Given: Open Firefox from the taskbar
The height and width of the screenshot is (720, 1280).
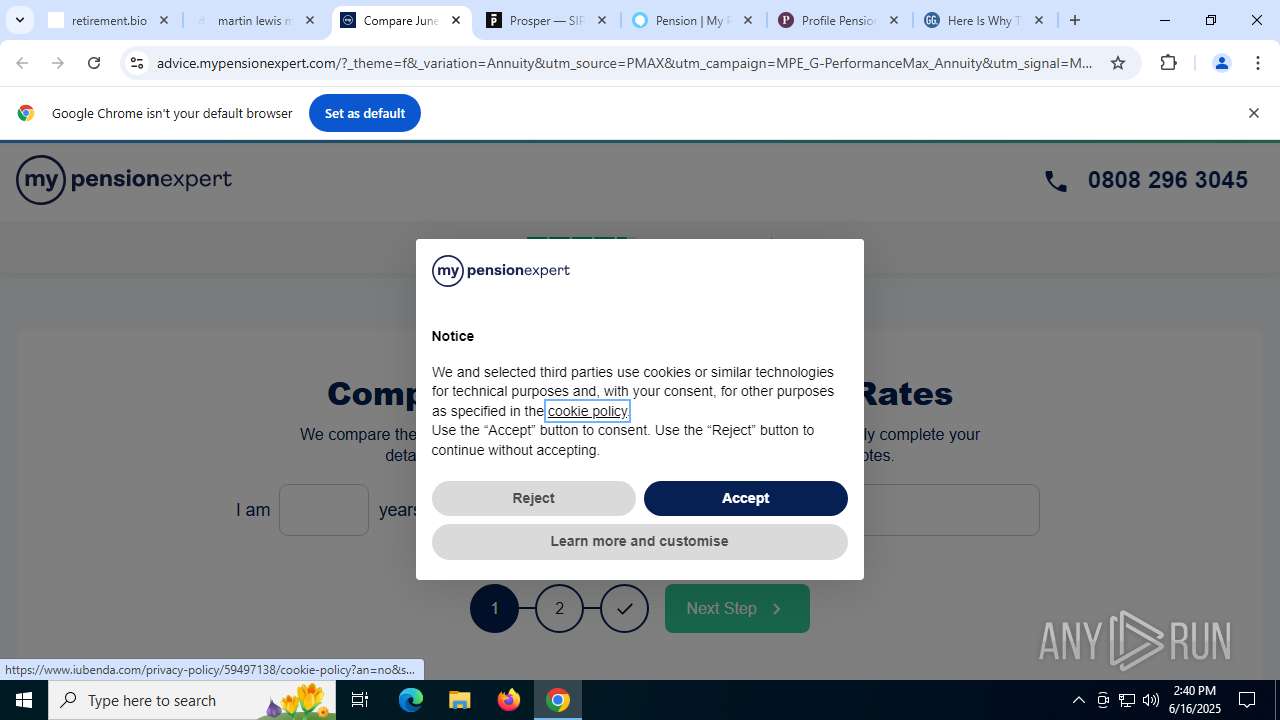Looking at the screenshot, I should pos(509,700).
